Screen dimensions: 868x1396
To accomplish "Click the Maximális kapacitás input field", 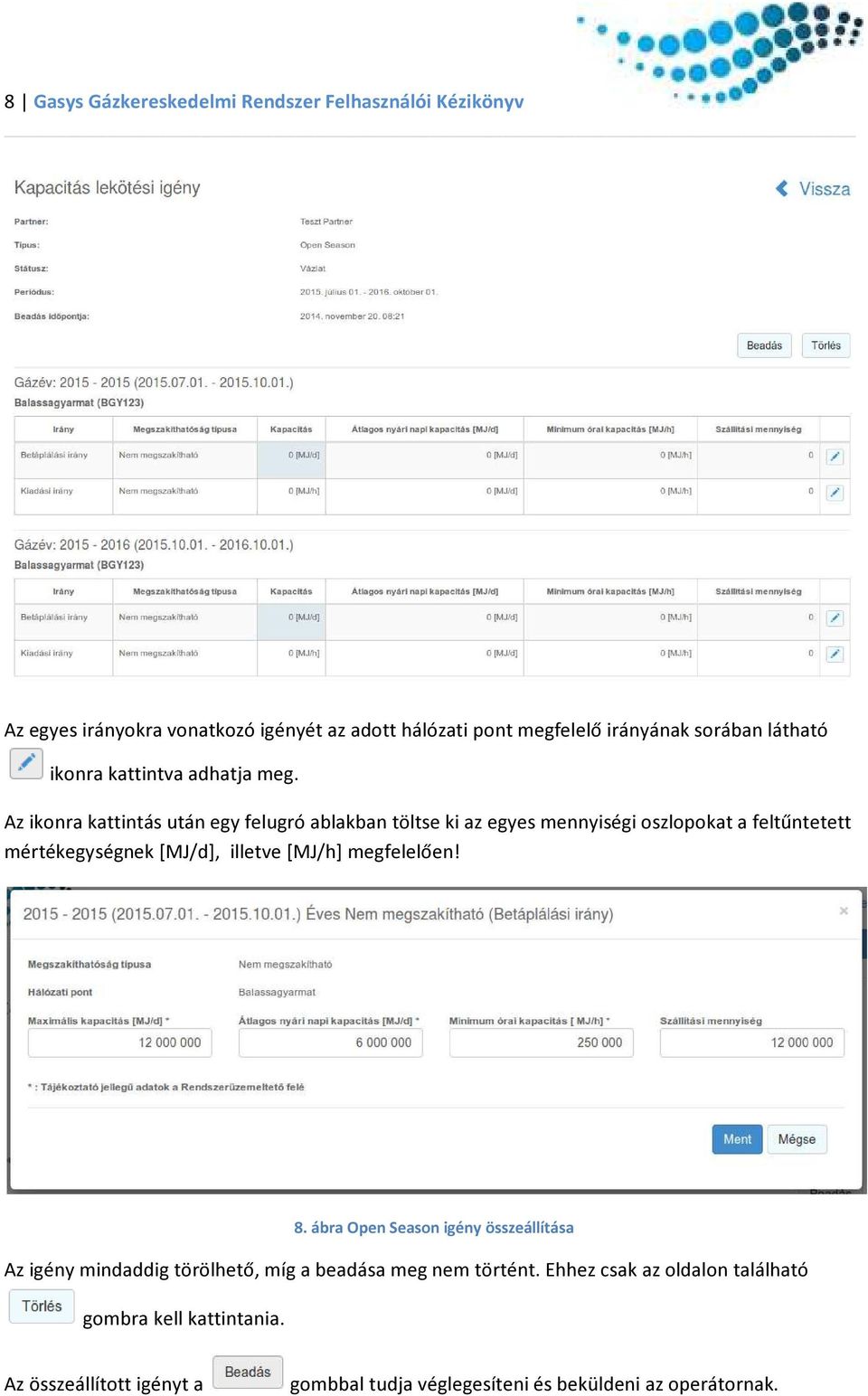I will click(120, 1042).
